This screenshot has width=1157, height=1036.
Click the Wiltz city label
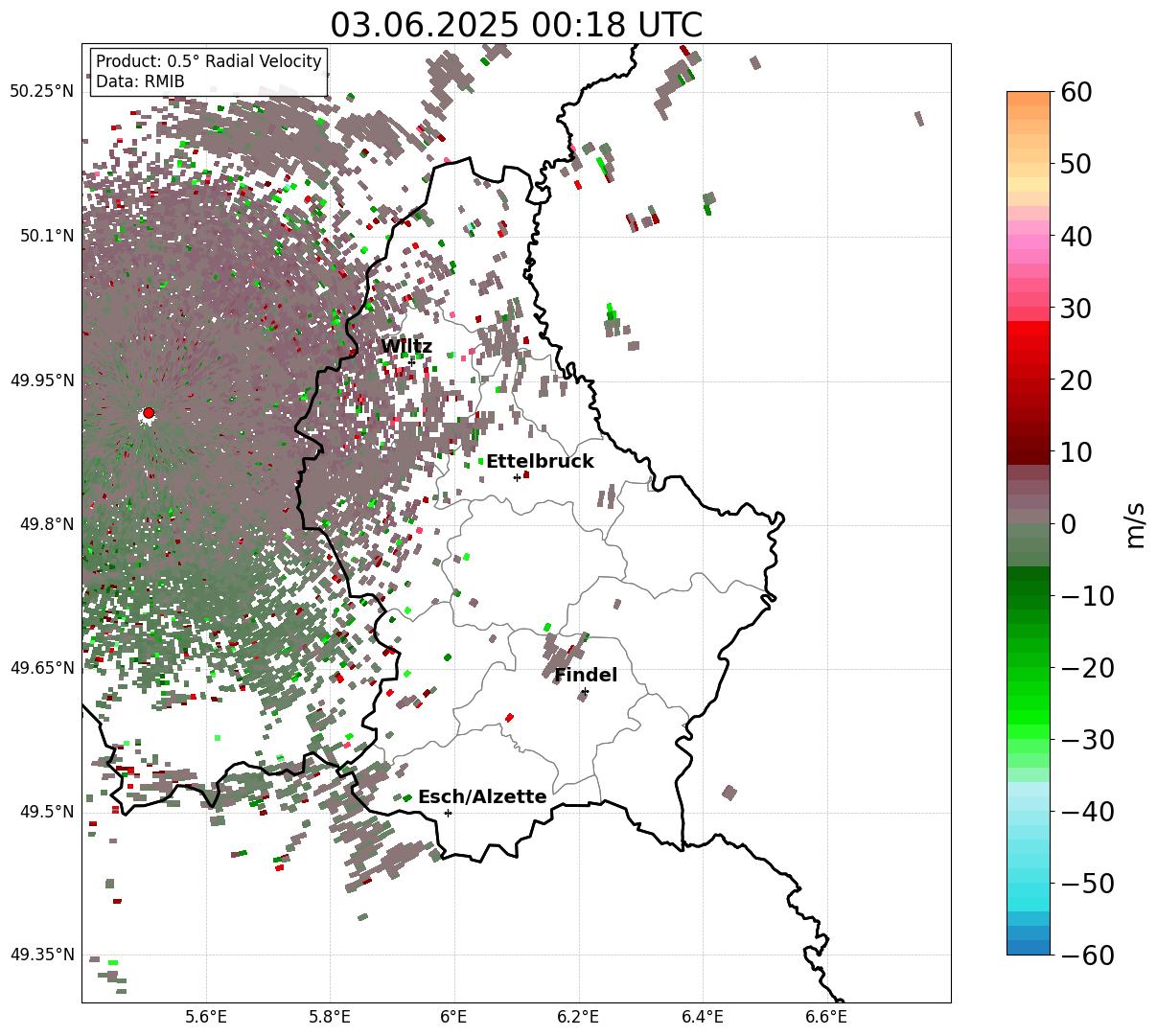406,347
